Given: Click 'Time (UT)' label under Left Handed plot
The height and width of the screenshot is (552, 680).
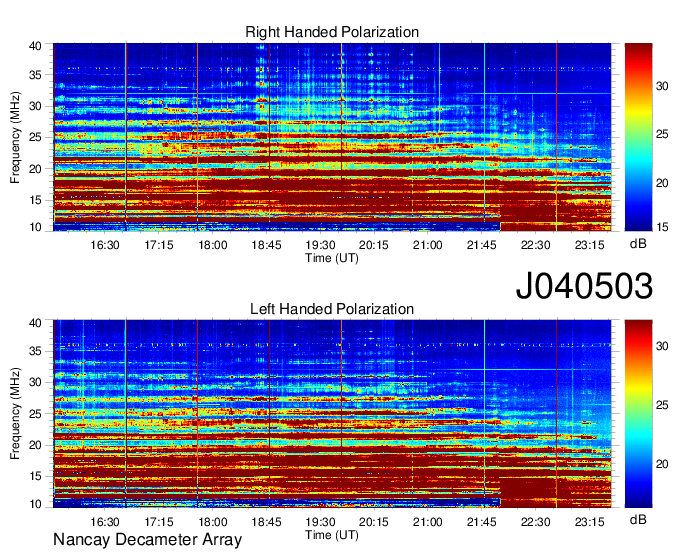Looking at the screenshot, I should click(332, 535).
